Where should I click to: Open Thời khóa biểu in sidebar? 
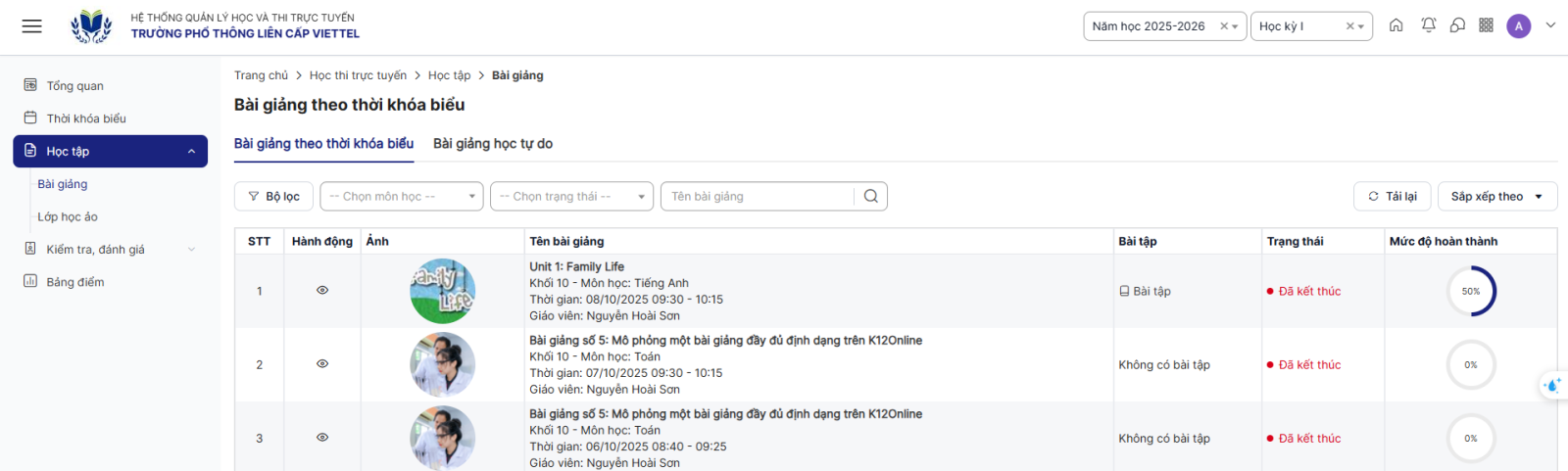[86, 118]
